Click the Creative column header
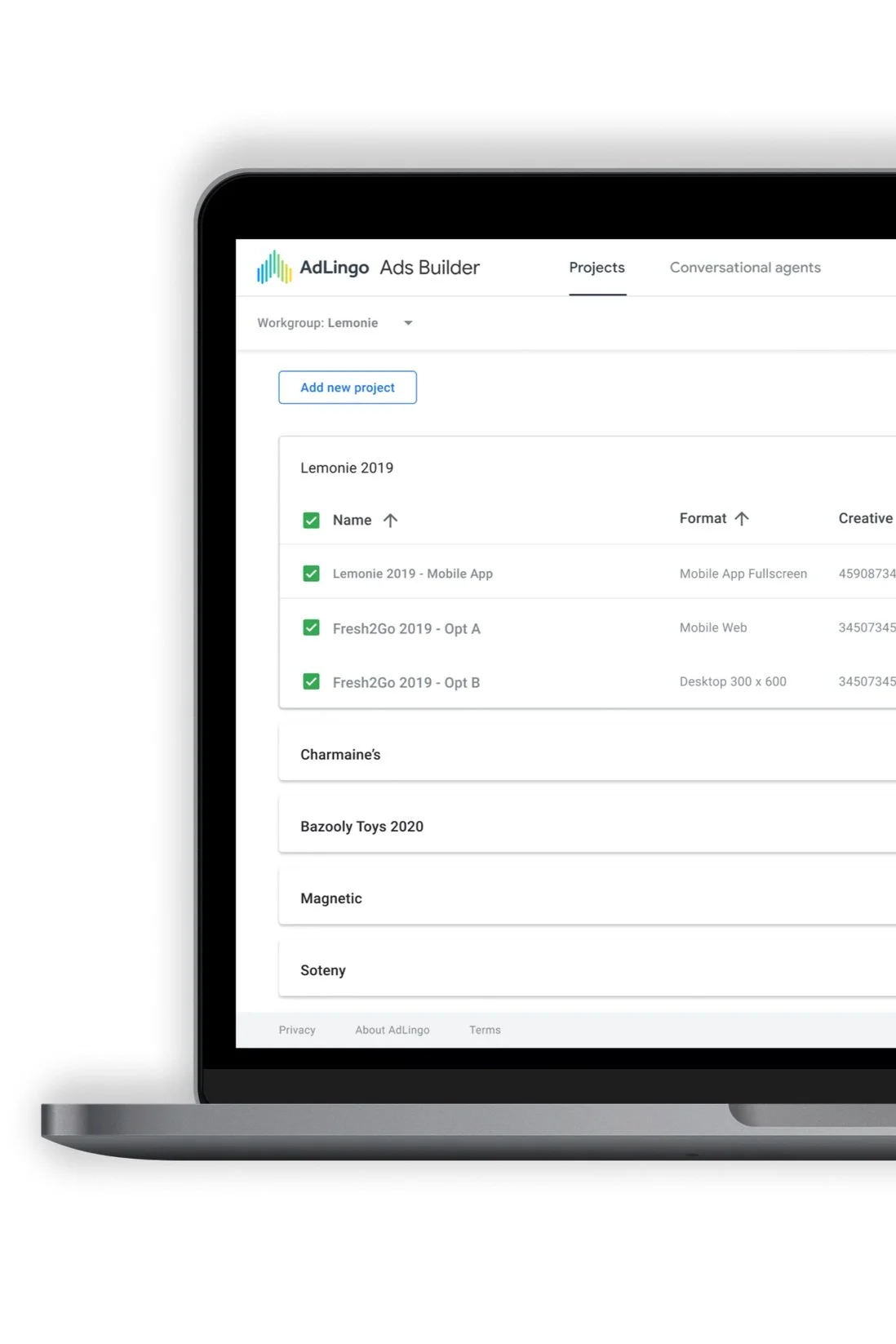This screenshot has width=896, height=1344. [x=867, y=518]
